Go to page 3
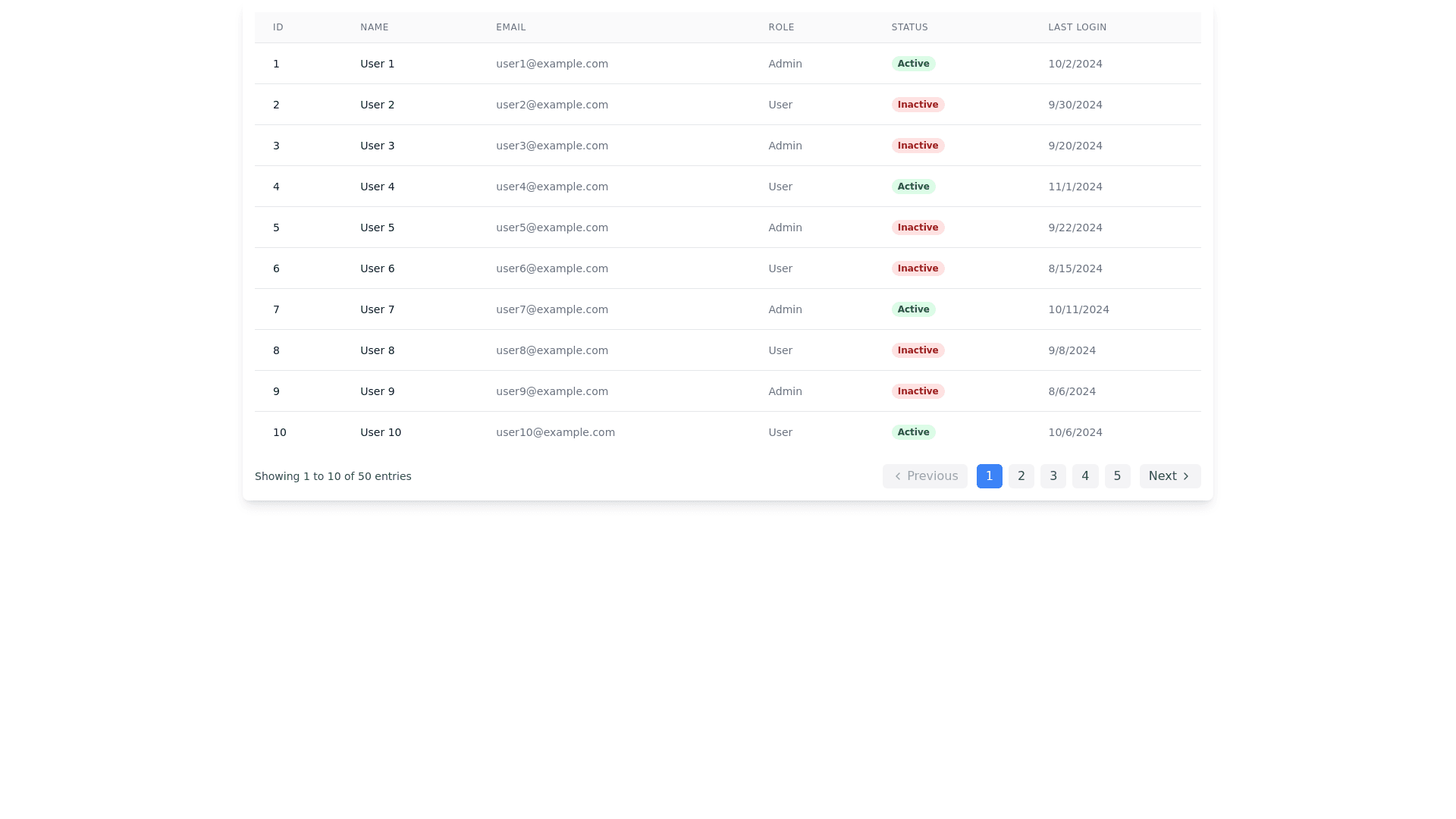1456x819 pixels. [x=1053, y=476]
